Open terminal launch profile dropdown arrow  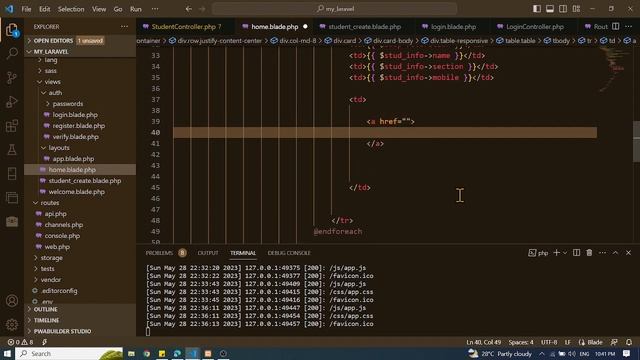(x=565, y=253)
